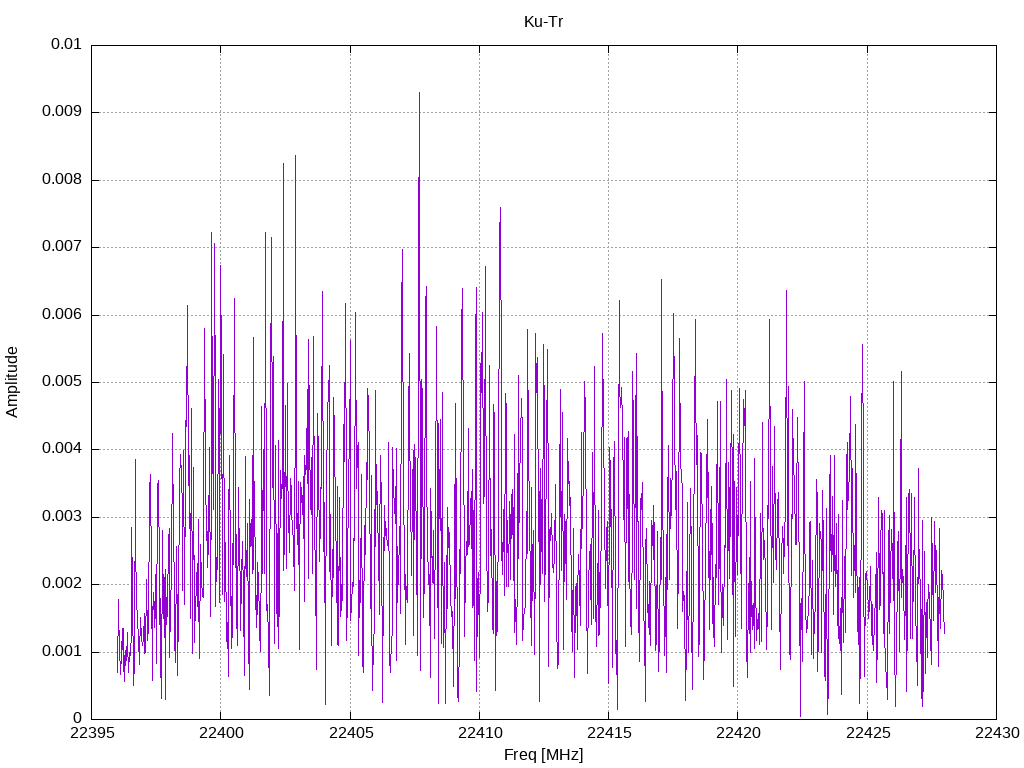Click the x-axis tick label 22425

pyautogui.click(x=867, y=733)
